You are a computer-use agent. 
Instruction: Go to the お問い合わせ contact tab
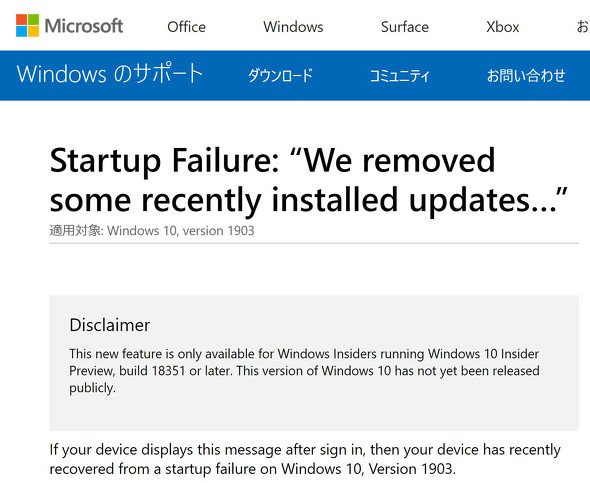coord(526,75)
